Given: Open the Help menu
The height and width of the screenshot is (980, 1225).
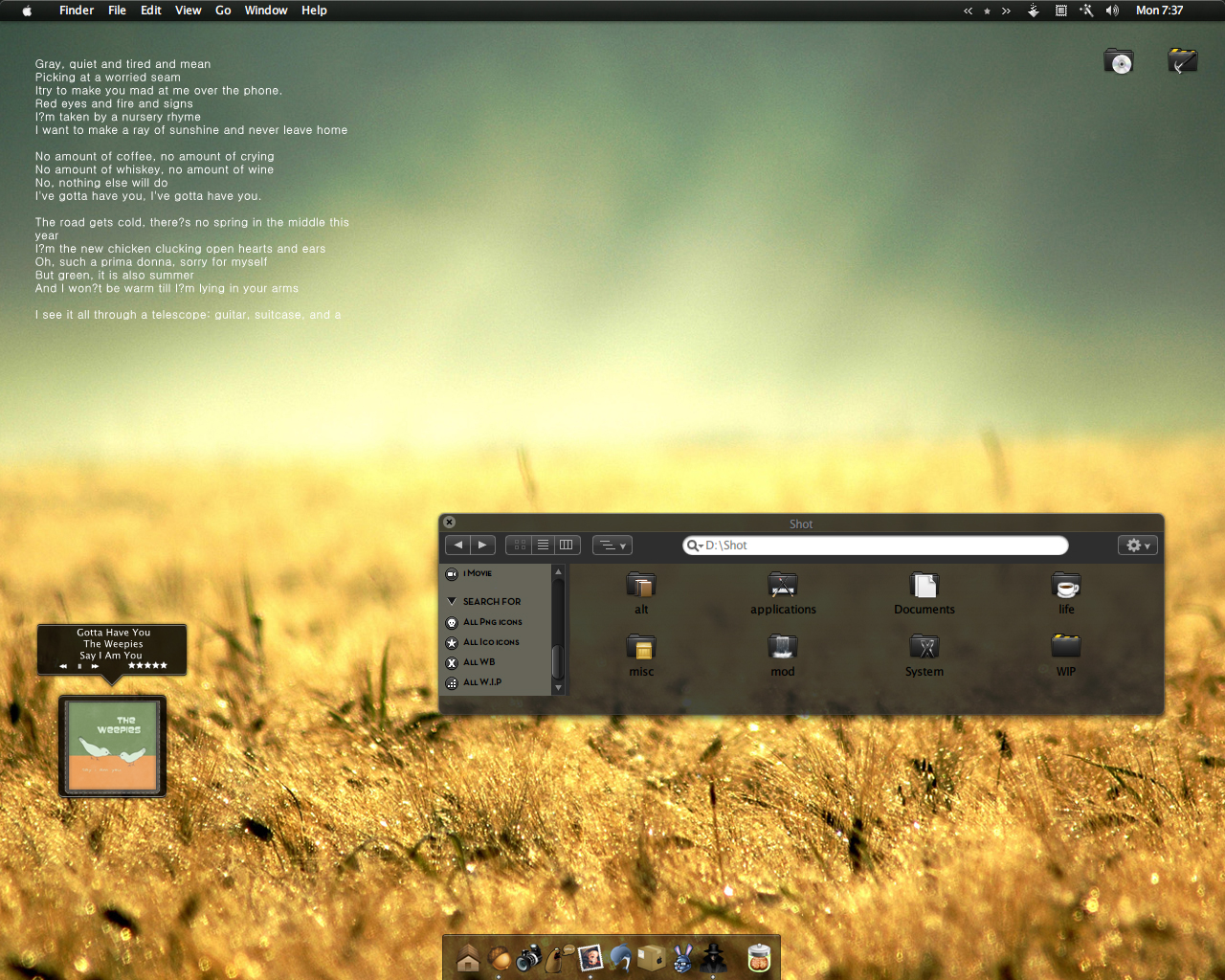Looking at the screenshot, I should pos(314,11).
